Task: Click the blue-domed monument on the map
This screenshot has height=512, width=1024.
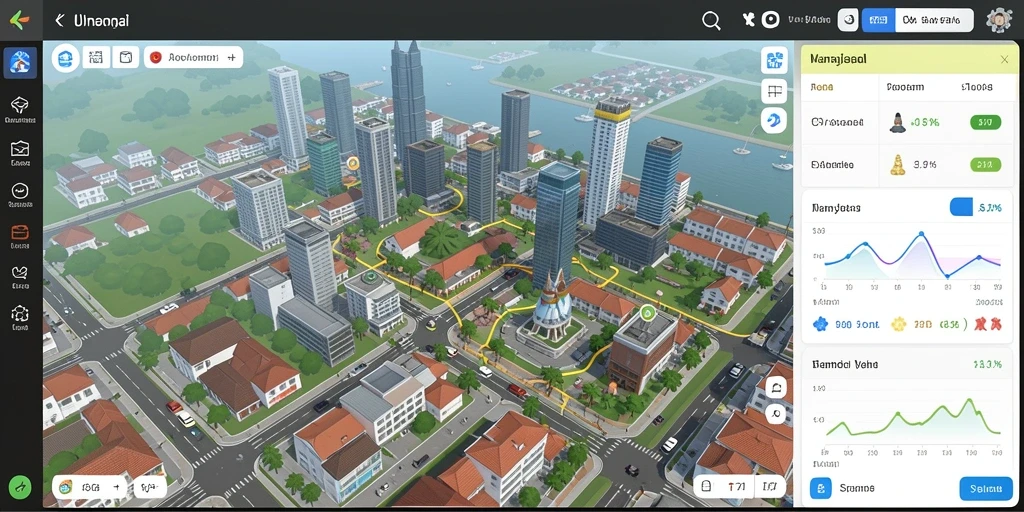Action: (x=552, y=311)
